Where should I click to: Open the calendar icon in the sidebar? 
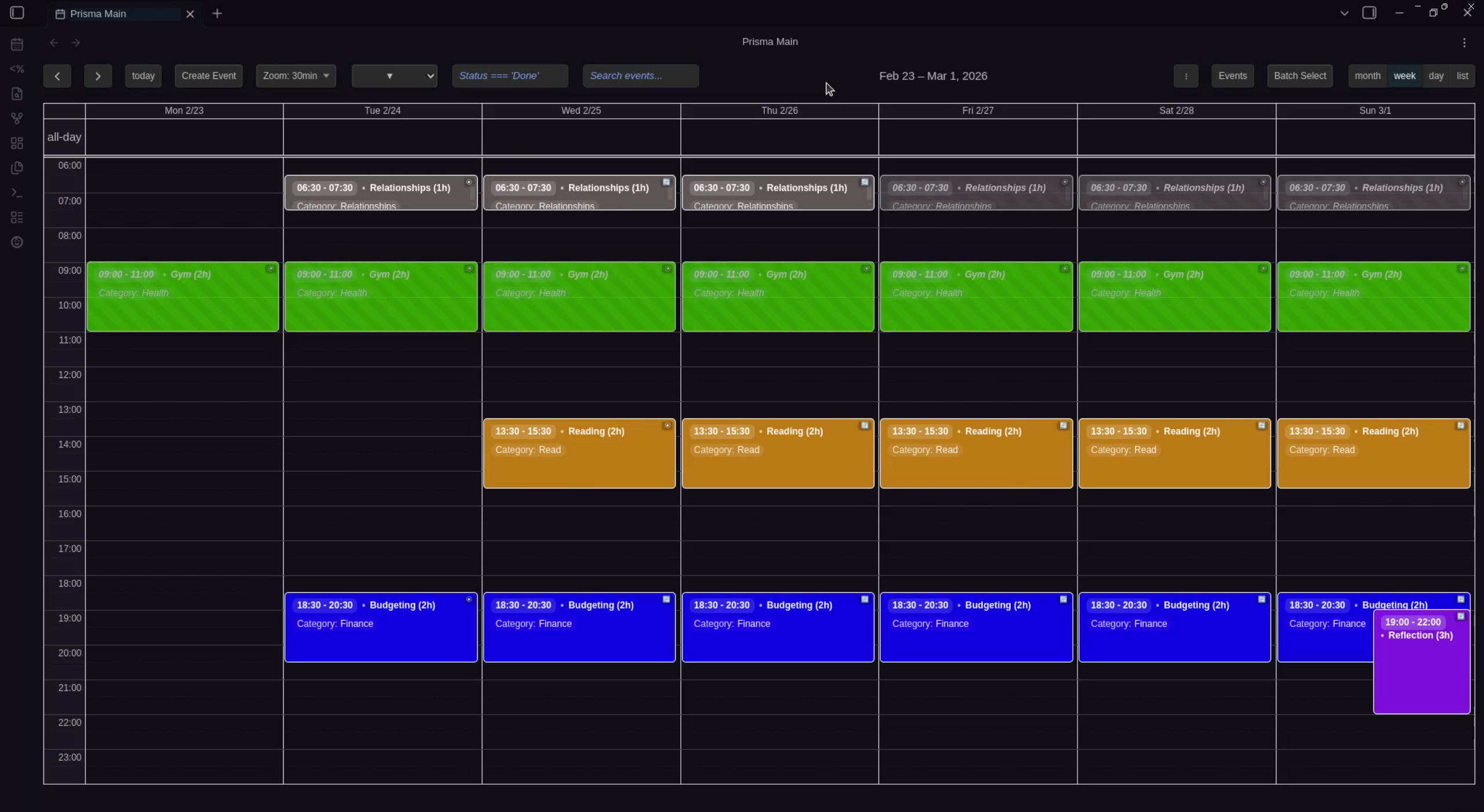pos(17,43)
